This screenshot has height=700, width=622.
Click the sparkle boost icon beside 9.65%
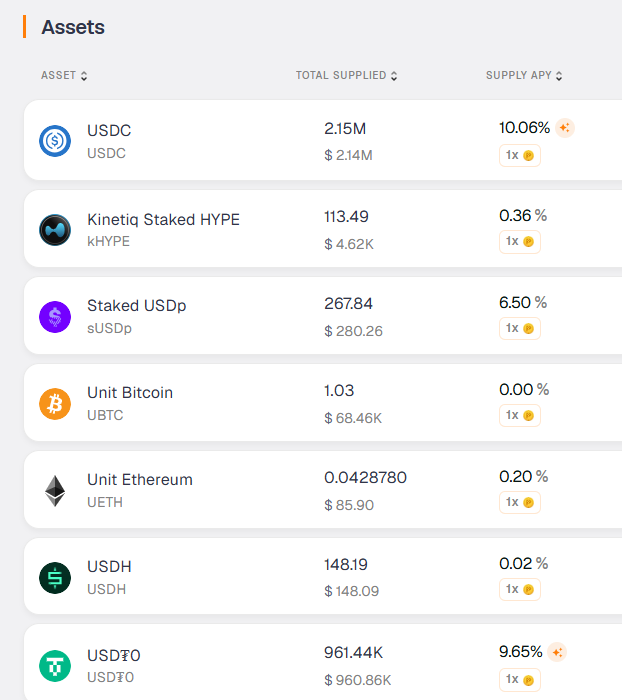pos(557,652)
